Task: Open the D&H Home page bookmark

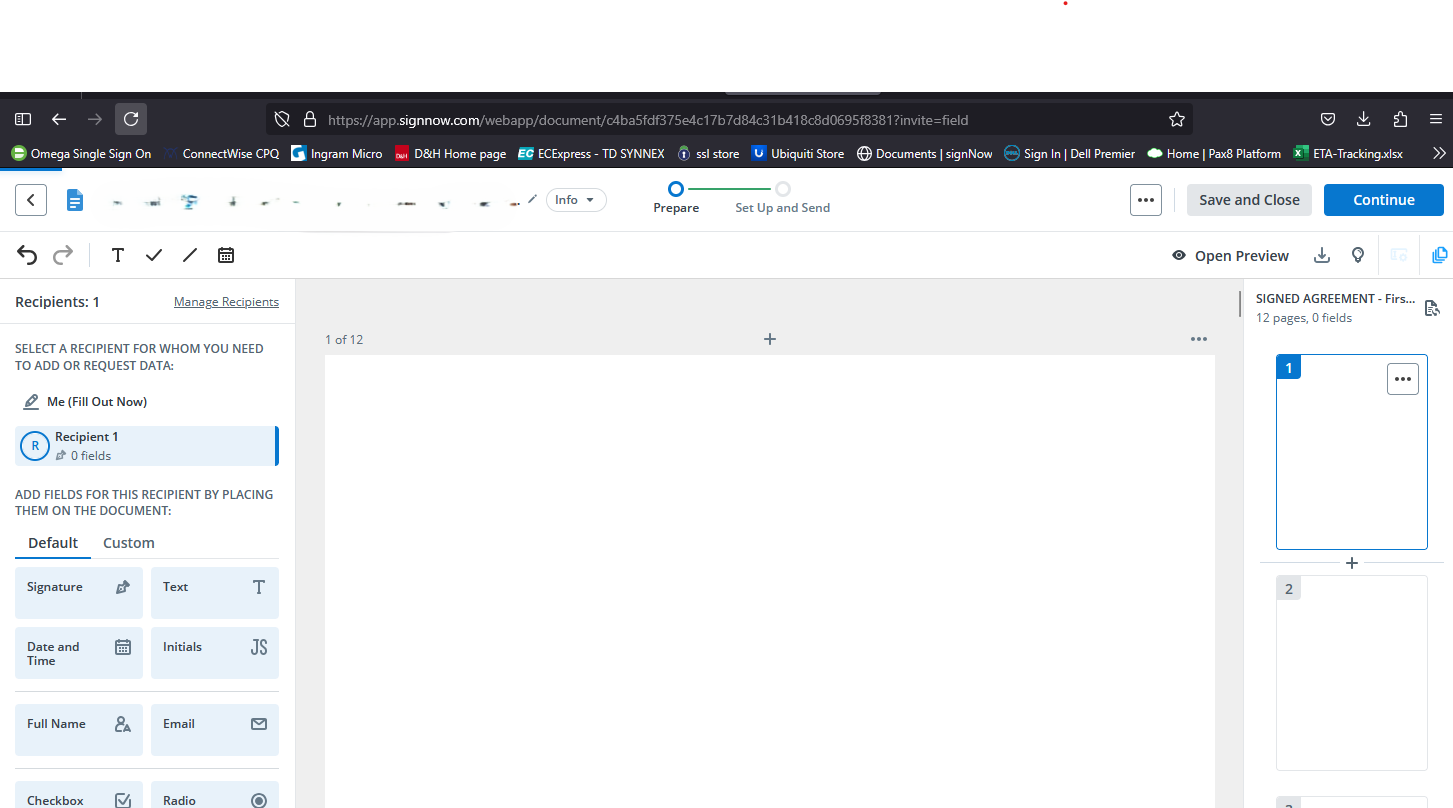Action: [451, 154]
